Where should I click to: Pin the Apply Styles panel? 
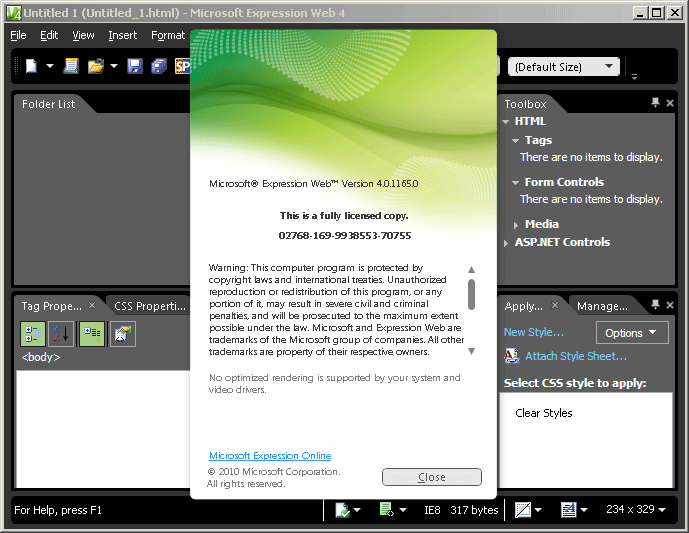pos(655,305)
